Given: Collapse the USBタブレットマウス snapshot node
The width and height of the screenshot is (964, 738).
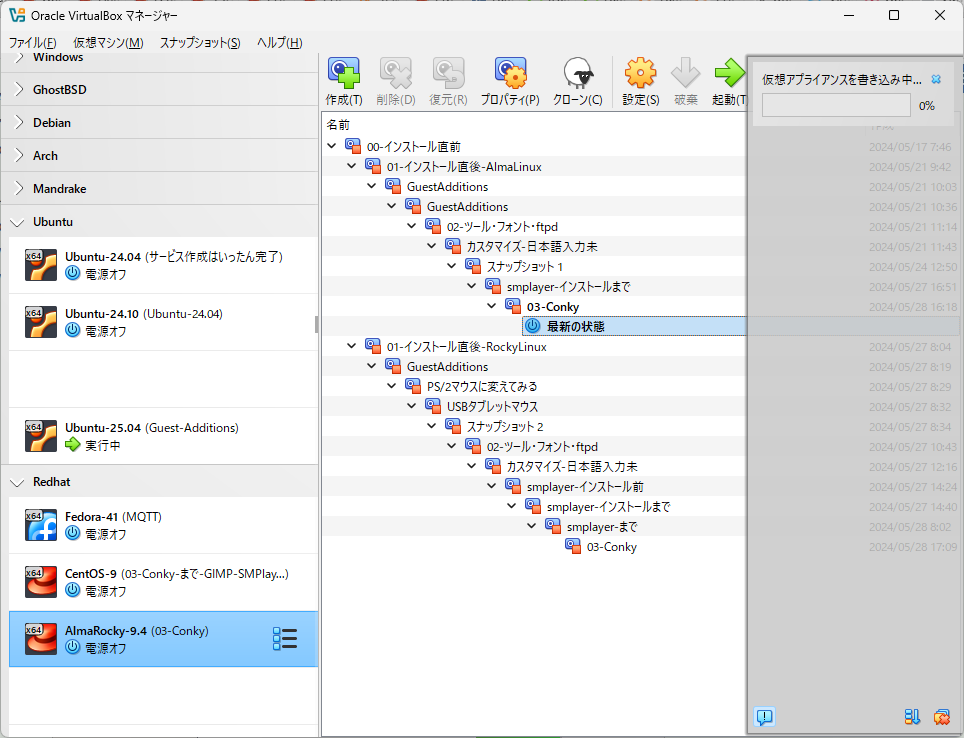Looking at the screenshot, I should point(412,406).
